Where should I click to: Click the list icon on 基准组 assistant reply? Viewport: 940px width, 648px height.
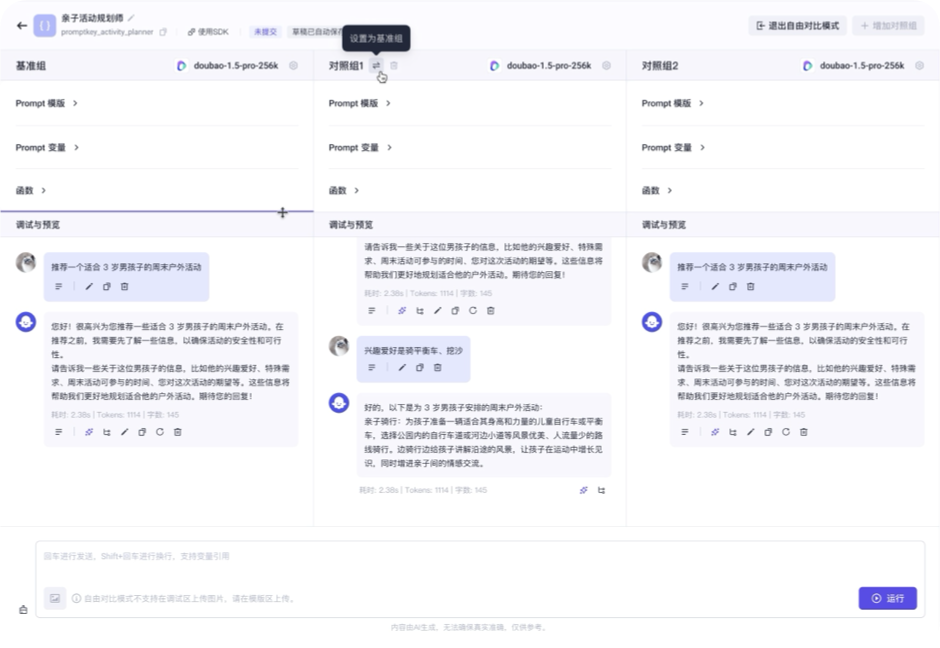(59, 432)
